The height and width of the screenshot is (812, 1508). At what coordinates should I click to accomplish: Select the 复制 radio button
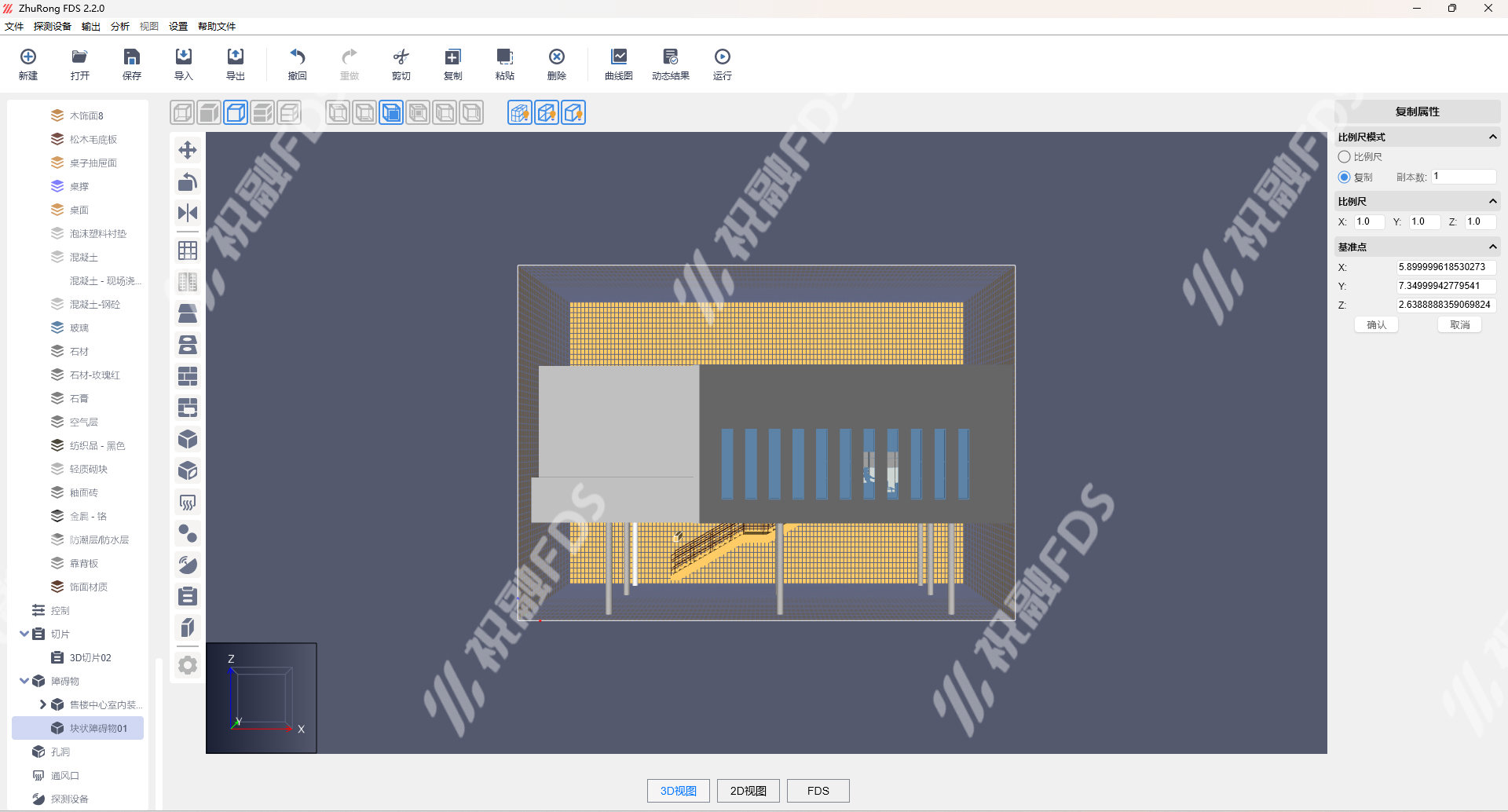click(1344, 177)
